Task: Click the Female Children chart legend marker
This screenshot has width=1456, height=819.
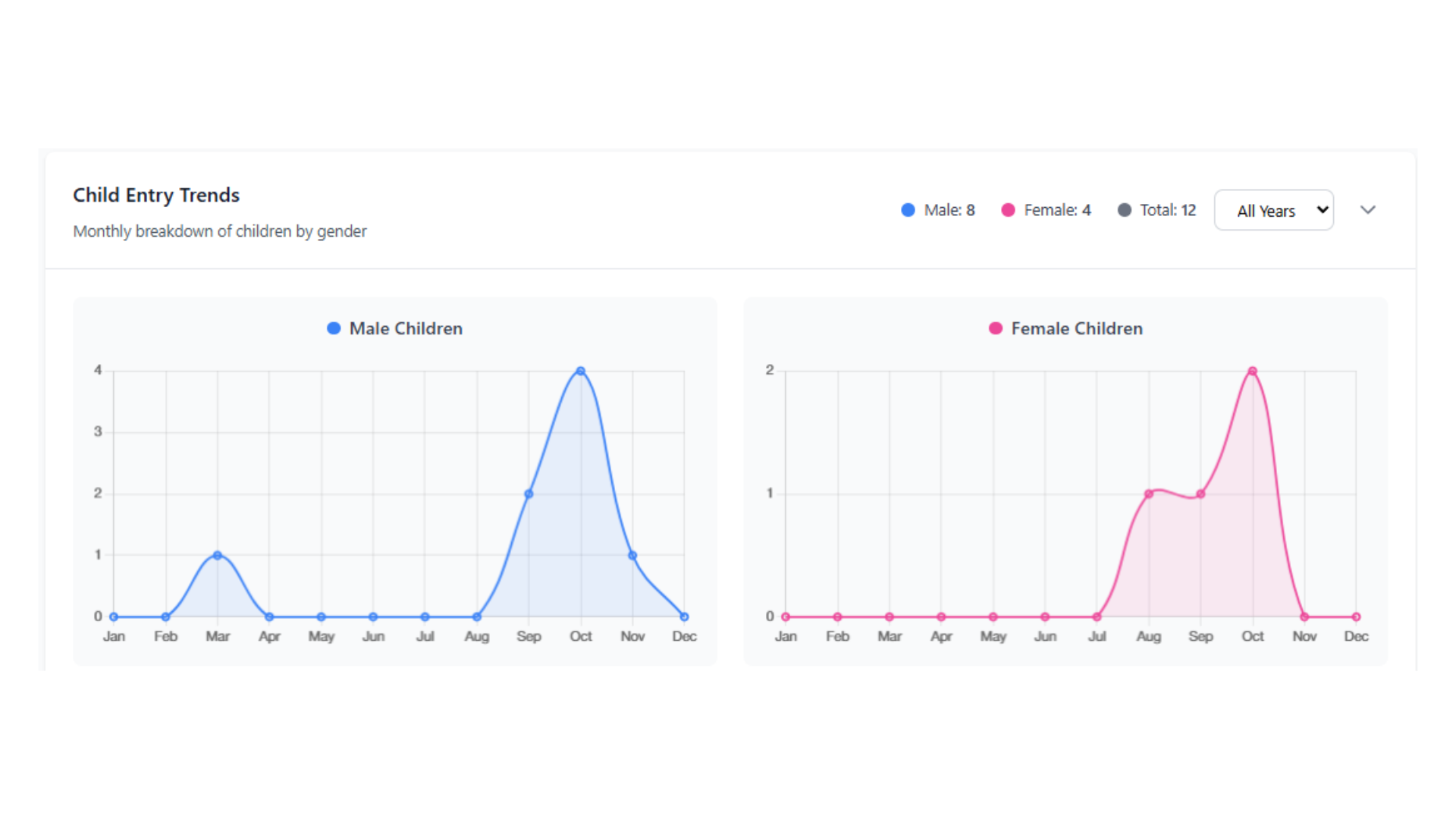Action: [995, 328]
